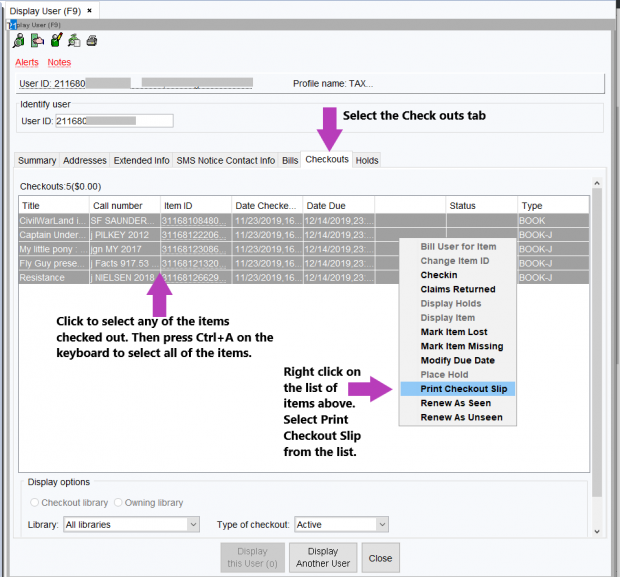Click the Item ID column header
620x577 pixels.
point(196,206)
